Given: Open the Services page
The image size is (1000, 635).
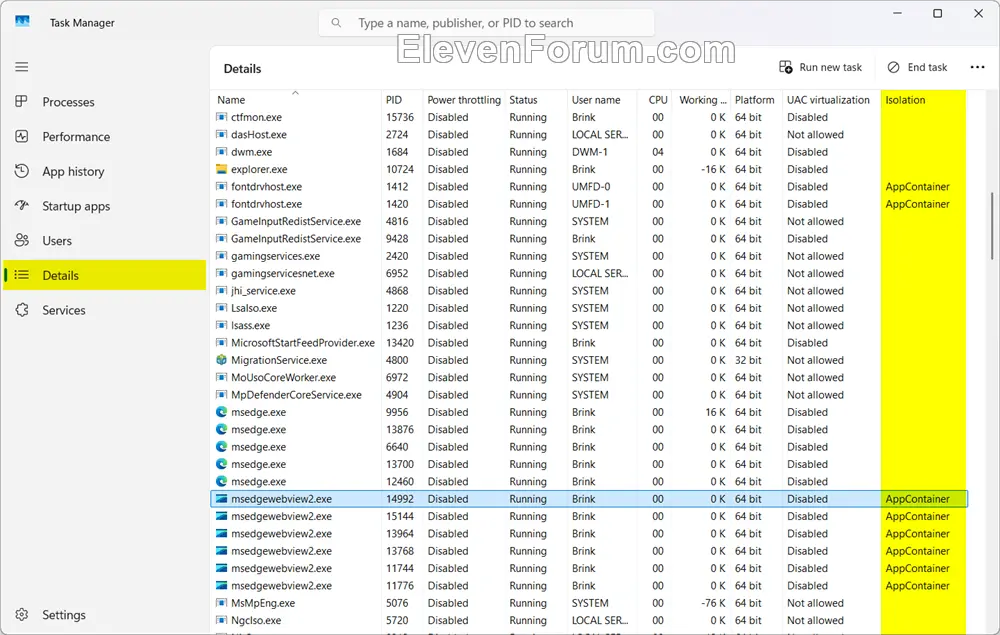Looking at the screenshot, I should [x=104, y=310].
